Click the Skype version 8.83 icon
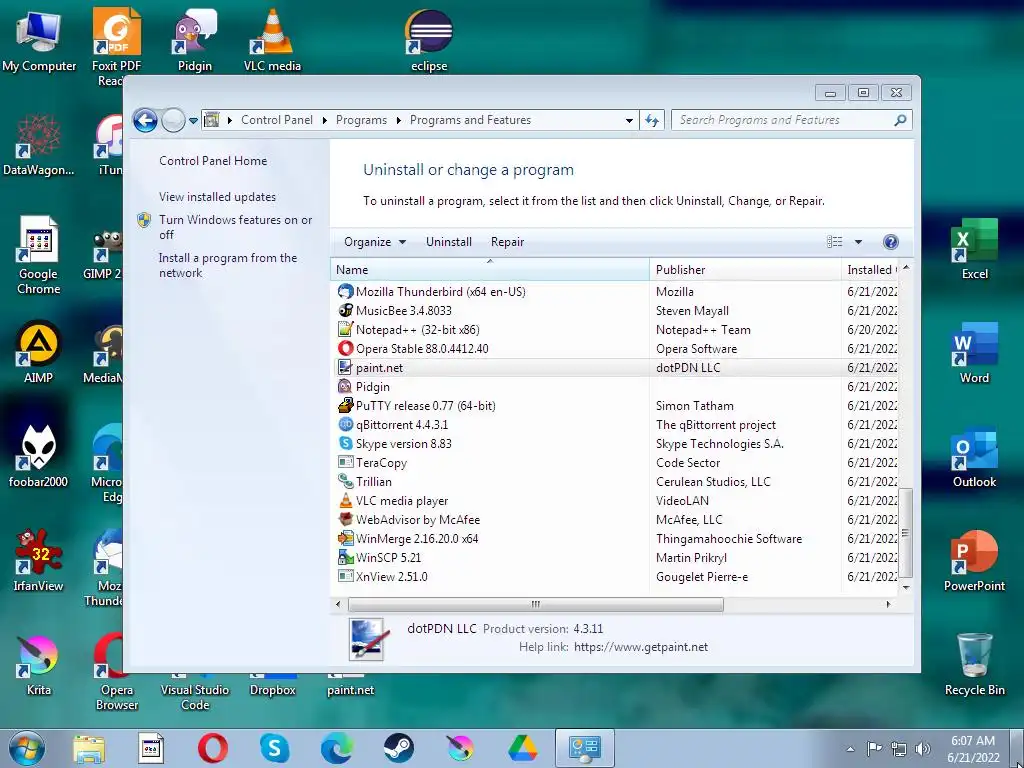The width and height of the screenshot is (1024, 768). [x=345, y=443]
